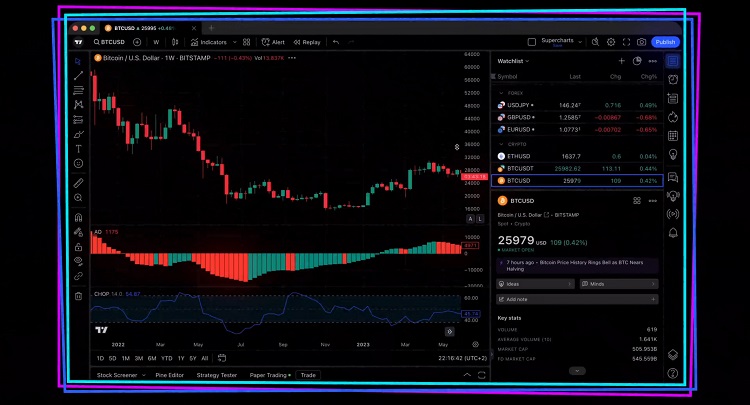The image size is (750, 405).
Task: Open the emoji icons drawing tool
Action: tap(78, 163)
